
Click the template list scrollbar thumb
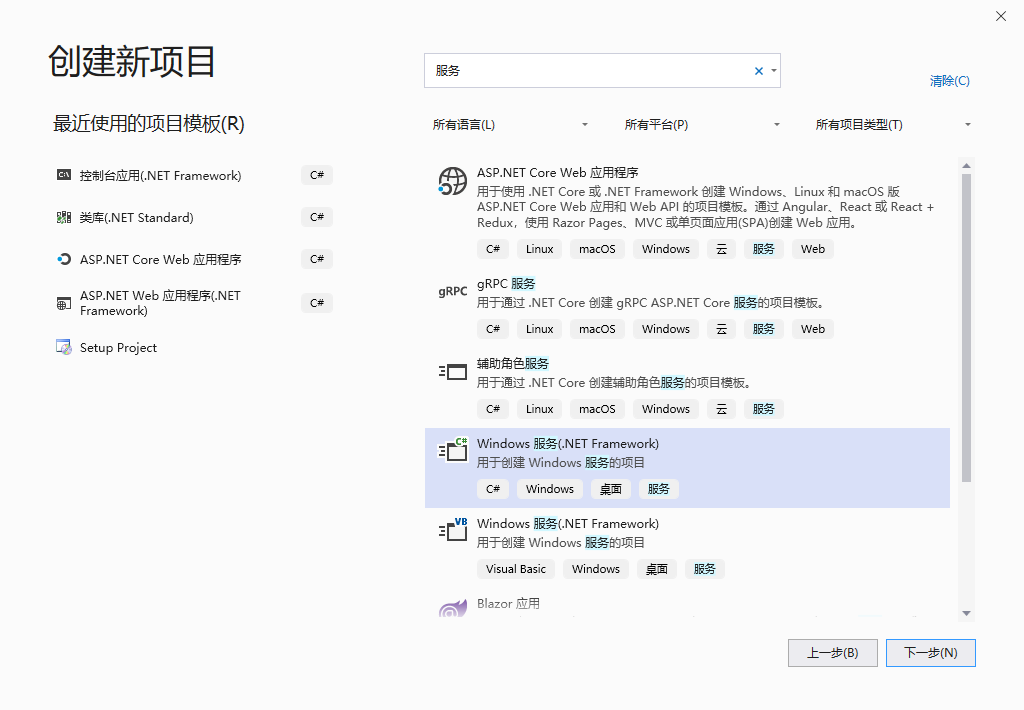click(x=967, y=328)
